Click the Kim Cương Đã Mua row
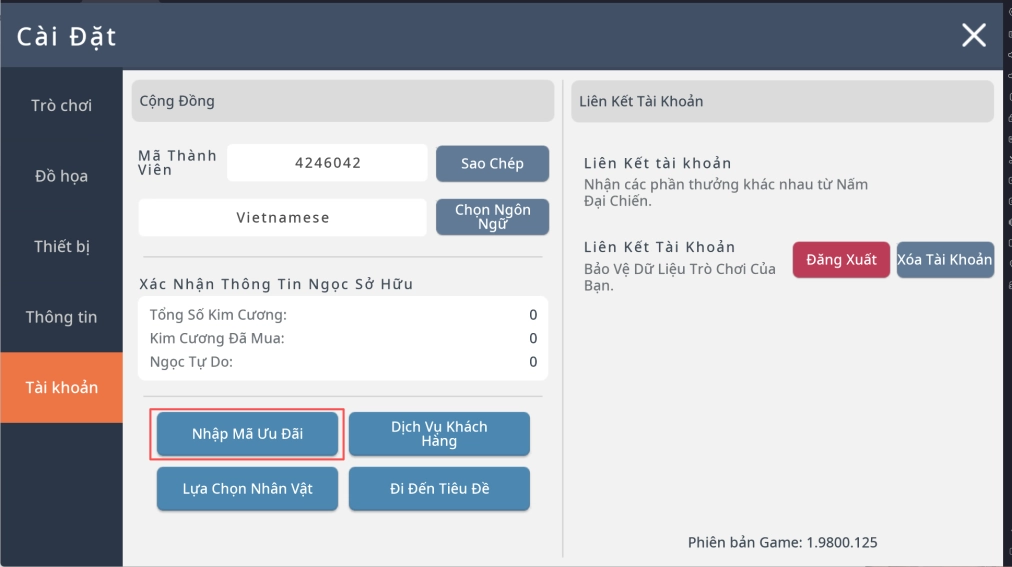This screenshot has width=1012, height=567. pyautogui.click(x=343, y=338)
